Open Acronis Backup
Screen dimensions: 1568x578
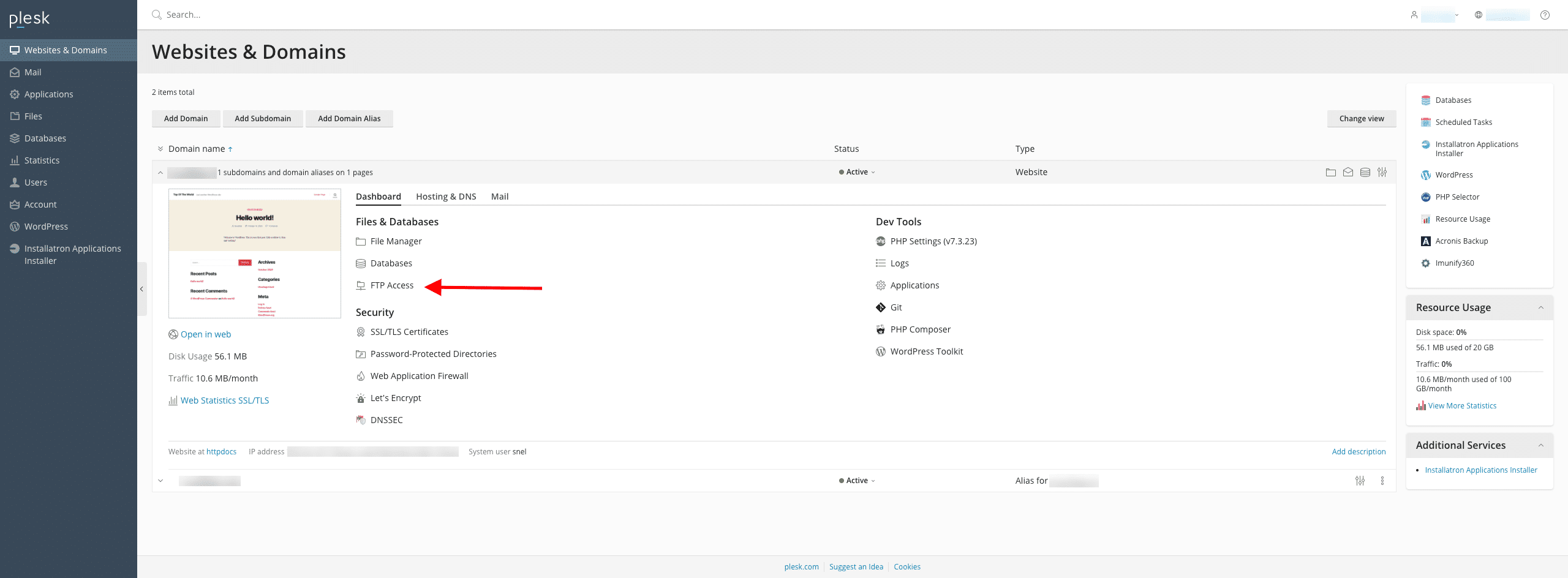(1454, 241)
